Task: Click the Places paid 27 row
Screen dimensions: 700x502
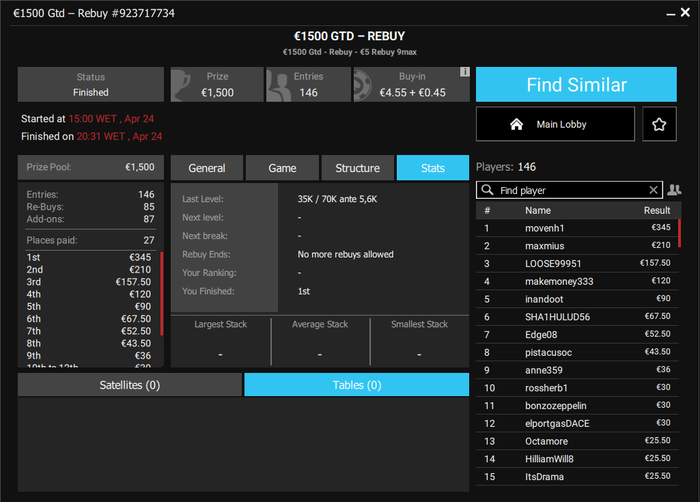Action: pyautogui.click(x=90, y=240)
